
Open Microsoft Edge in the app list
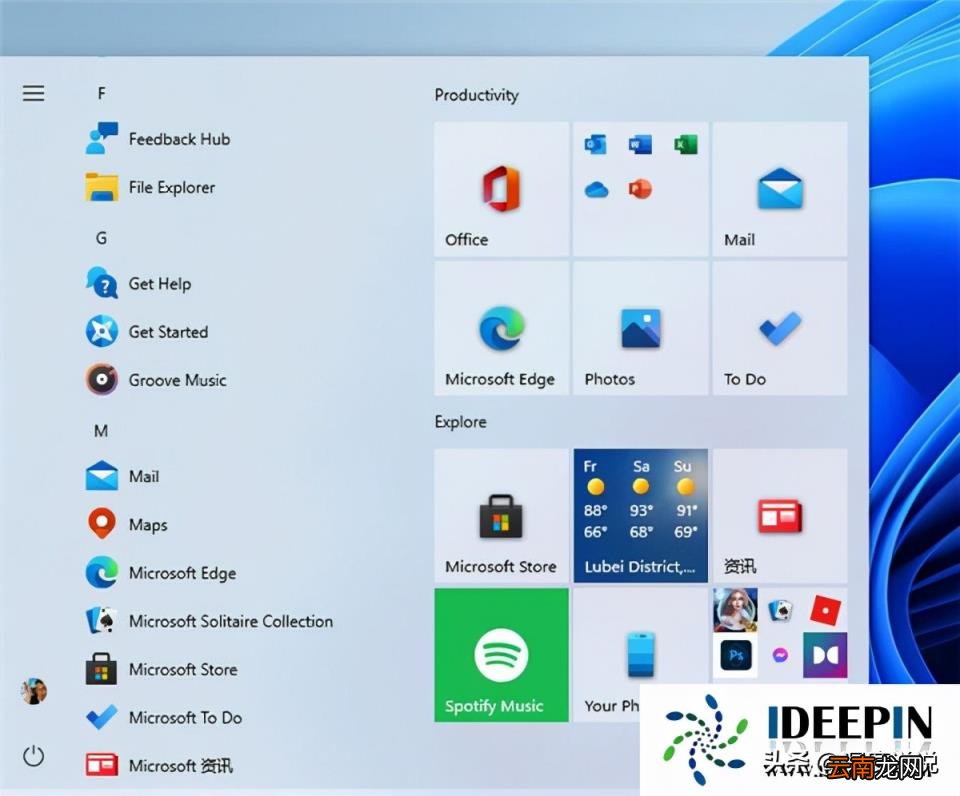click(161, 573)
